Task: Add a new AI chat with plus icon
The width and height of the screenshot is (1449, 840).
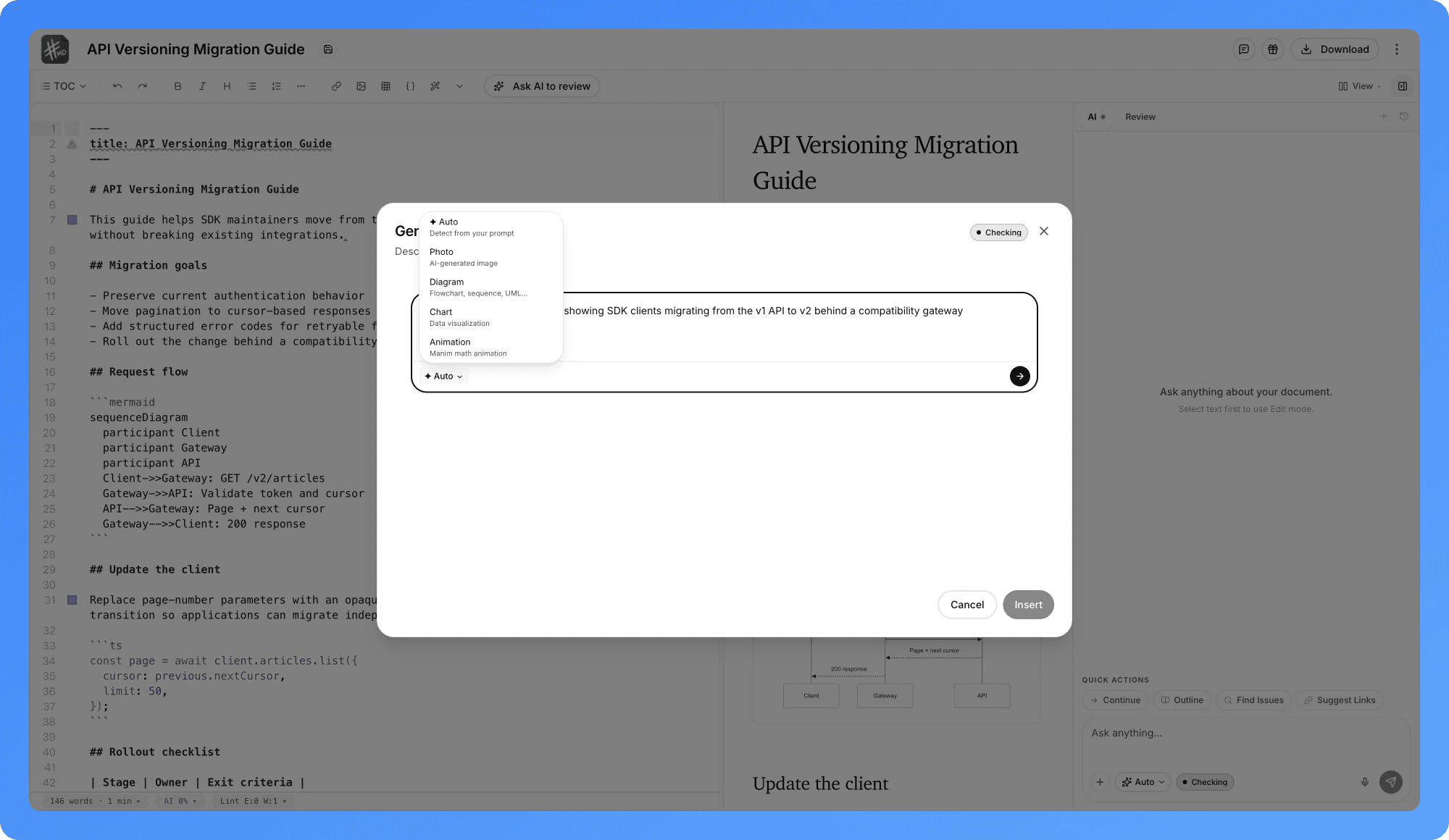Action: click(1383, 117)
